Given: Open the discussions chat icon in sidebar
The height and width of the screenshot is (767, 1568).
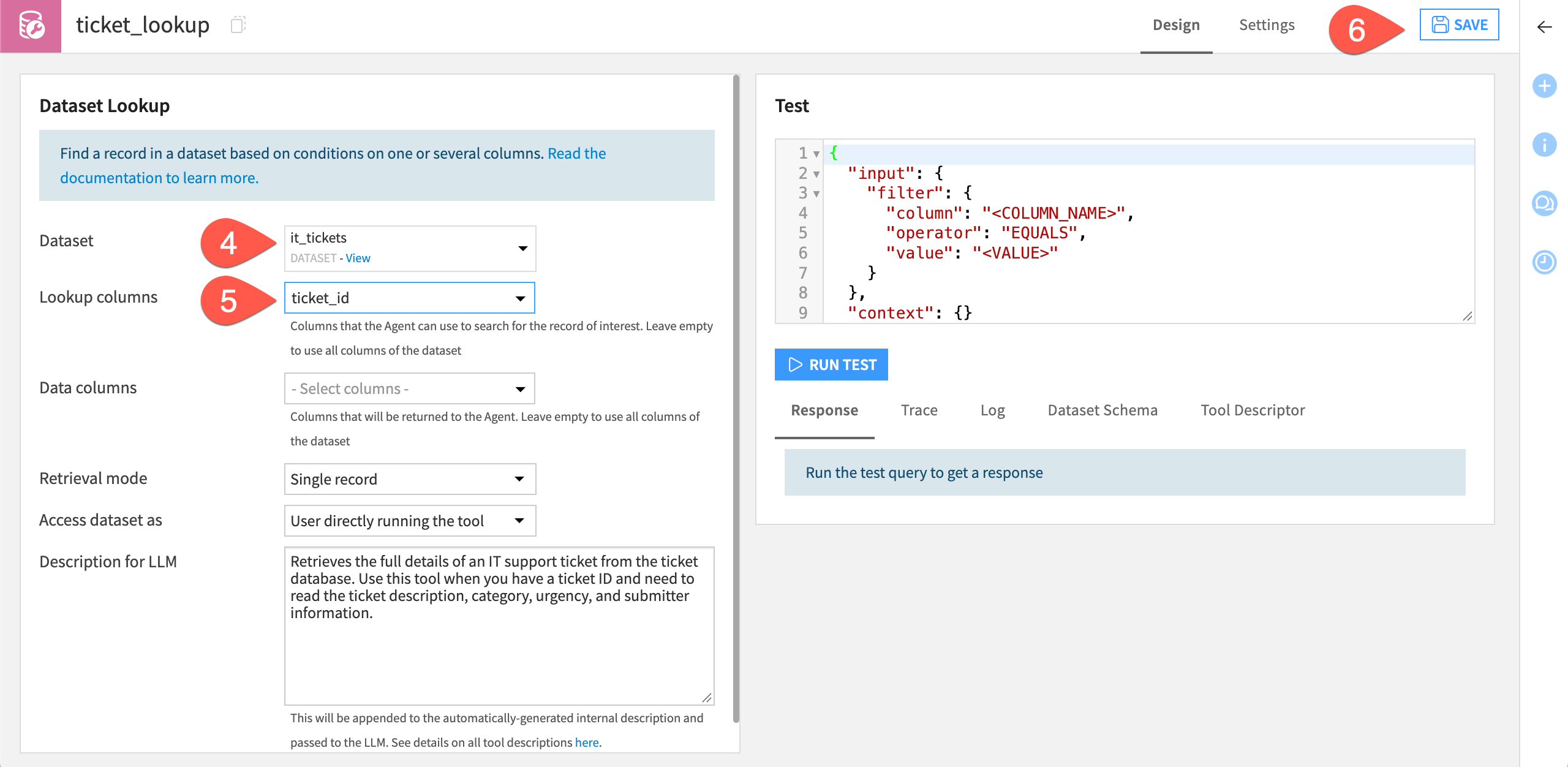Looking at the screenshot, I should click(1544, 203).
